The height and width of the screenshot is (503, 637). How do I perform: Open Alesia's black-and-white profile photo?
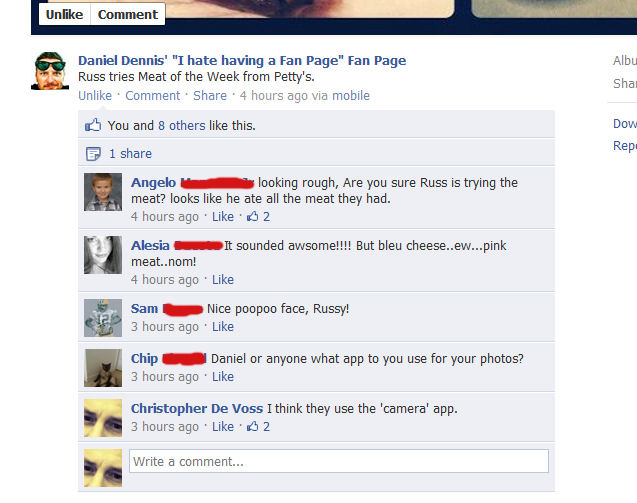point(103,255)
